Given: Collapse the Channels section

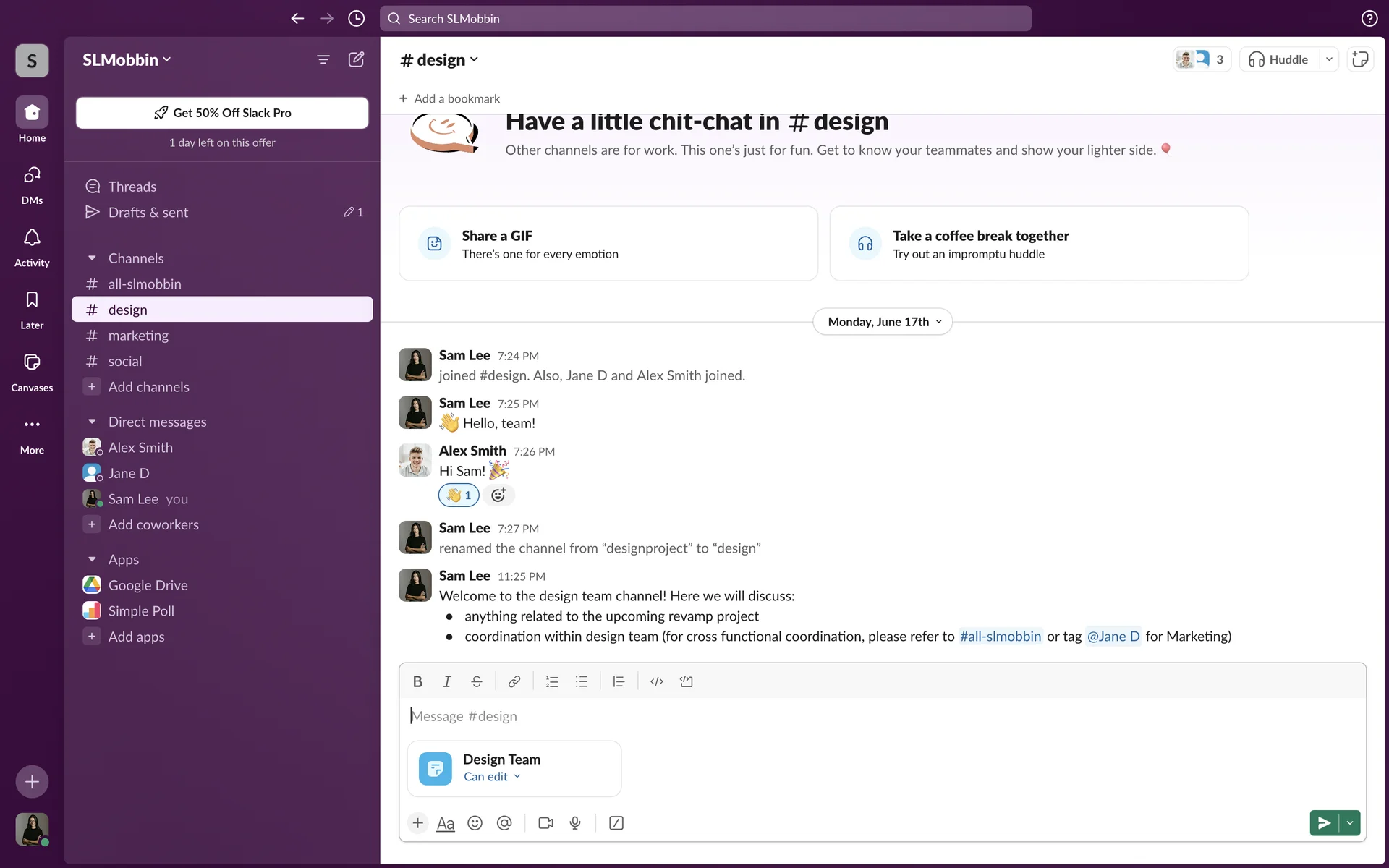Looking at the screenshot, I should pyautogui.click(x=92, y=258).
